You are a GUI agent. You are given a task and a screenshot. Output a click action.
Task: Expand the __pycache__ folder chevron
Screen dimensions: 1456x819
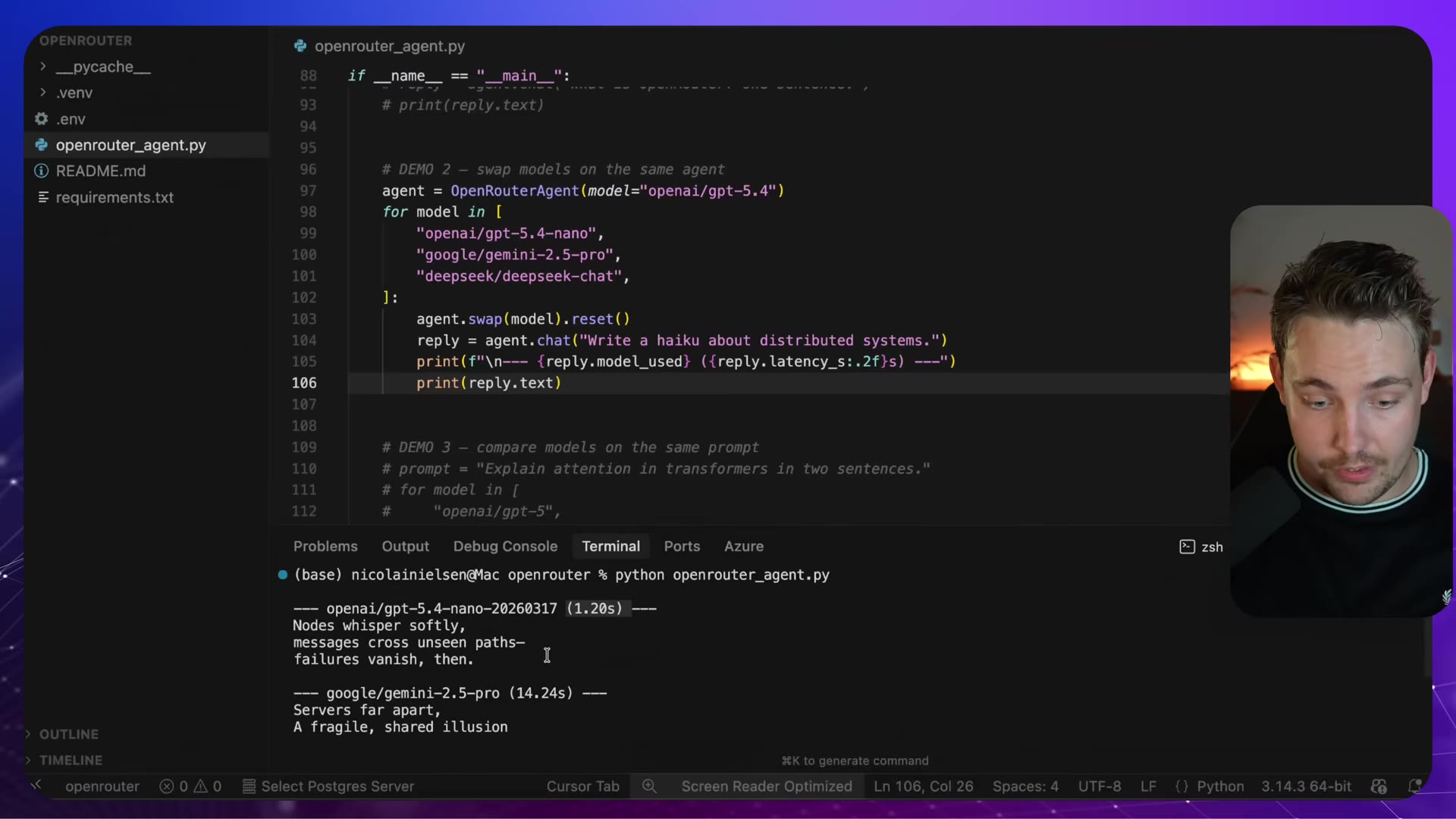coord(42,67)
